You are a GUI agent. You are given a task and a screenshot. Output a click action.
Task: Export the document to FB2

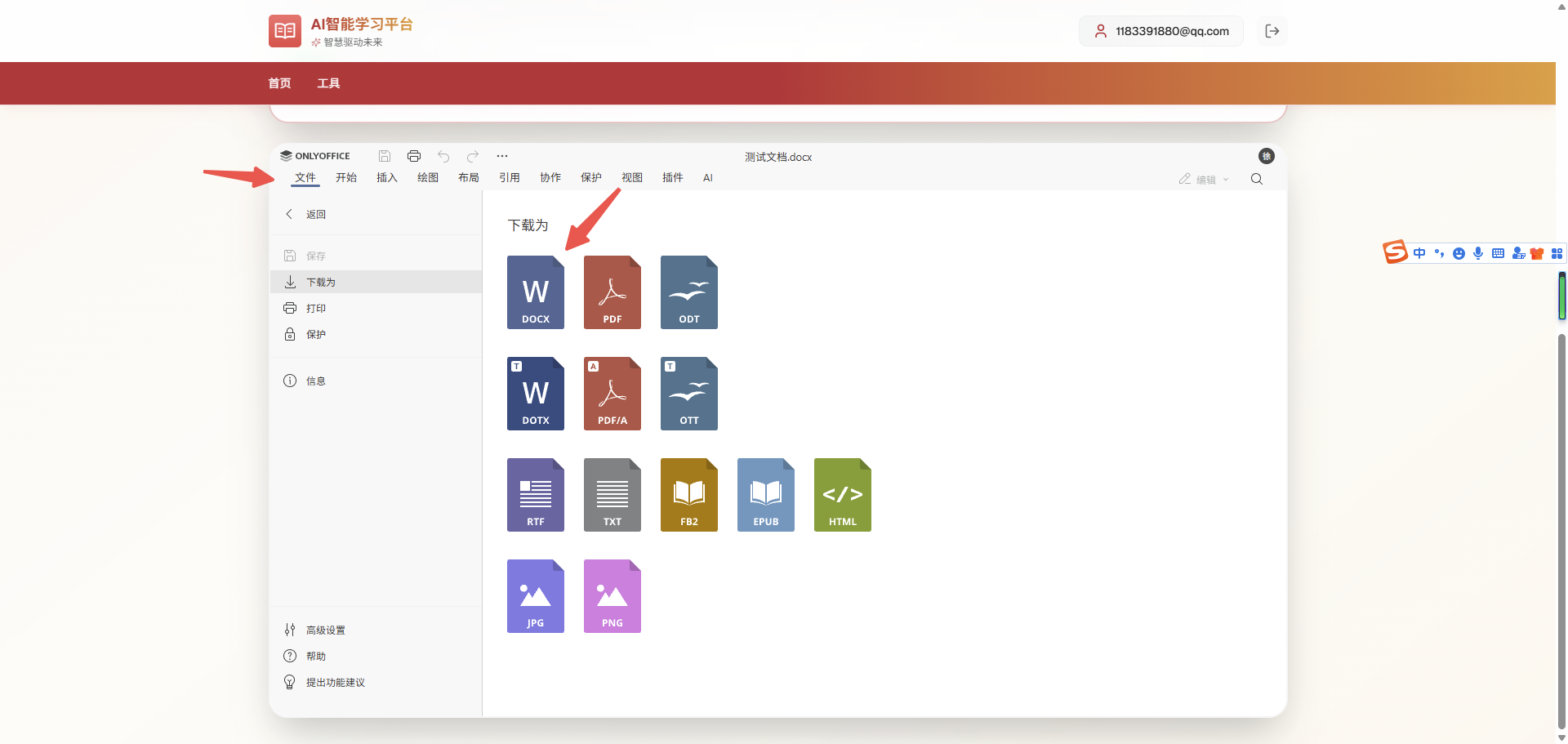click(689, 495)
